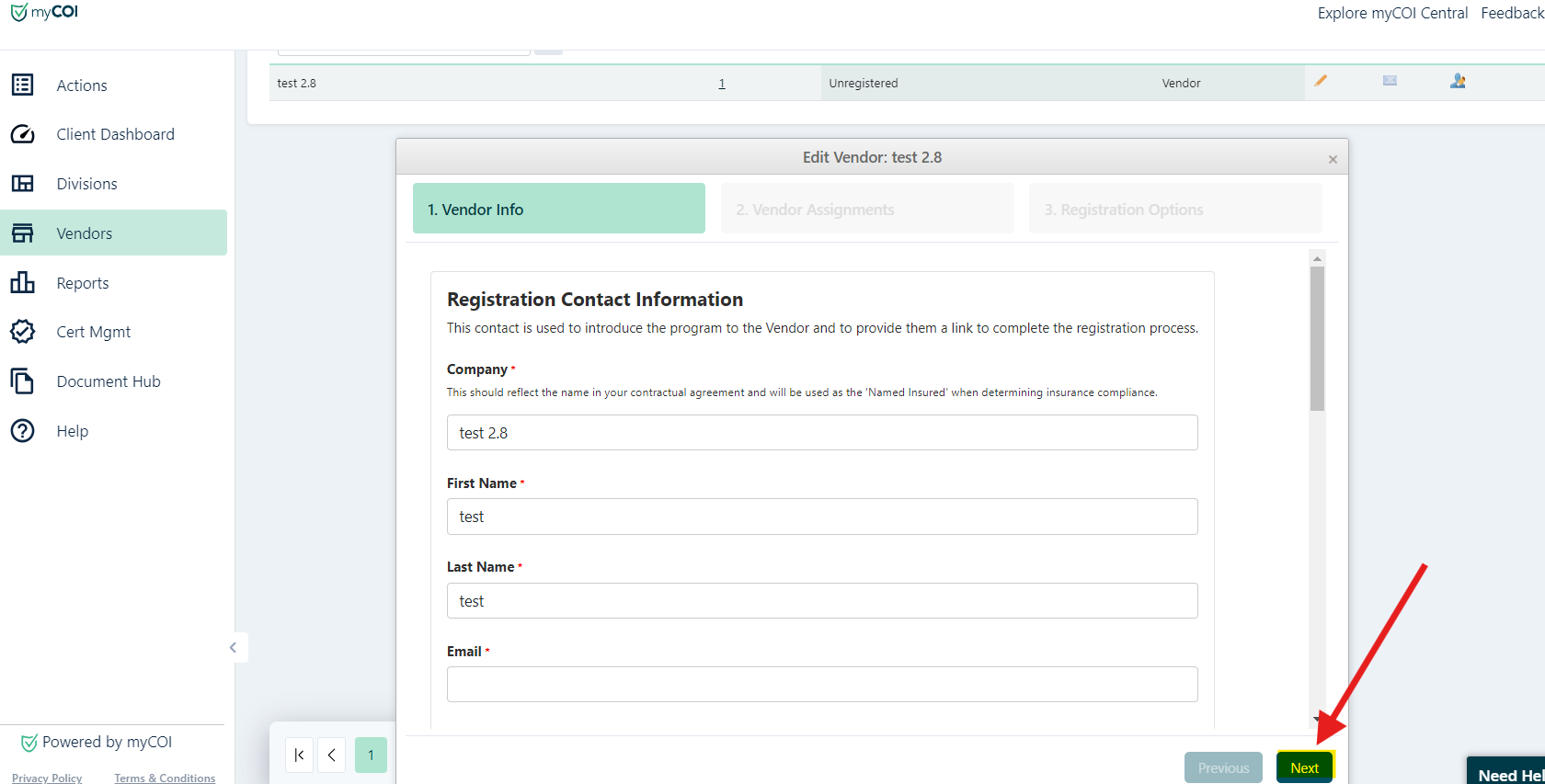Select the Divisions grid icon

pyautogui.click(x=22, y=184)
